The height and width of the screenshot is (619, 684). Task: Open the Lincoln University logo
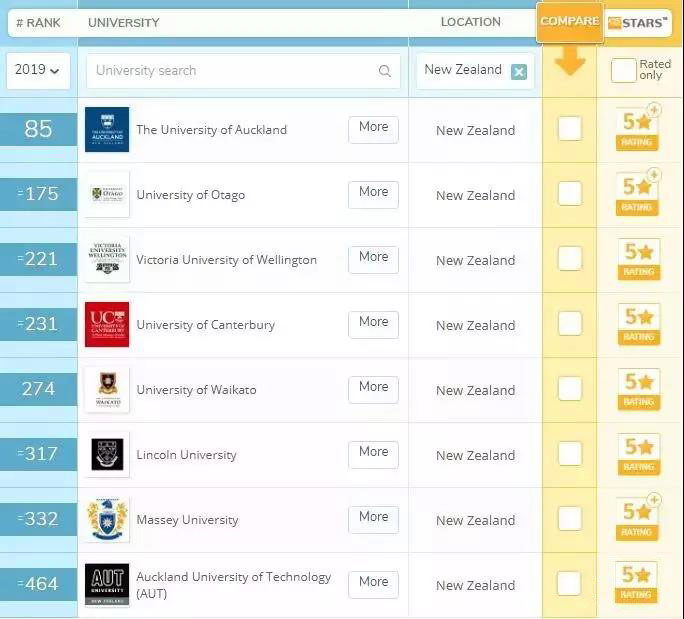point(107,455)
